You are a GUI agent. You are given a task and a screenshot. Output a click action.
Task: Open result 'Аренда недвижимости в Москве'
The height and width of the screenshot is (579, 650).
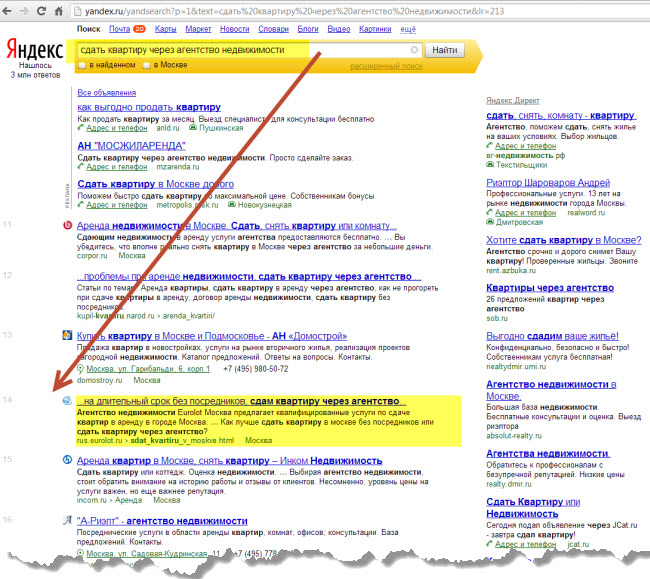click(237, 226)
